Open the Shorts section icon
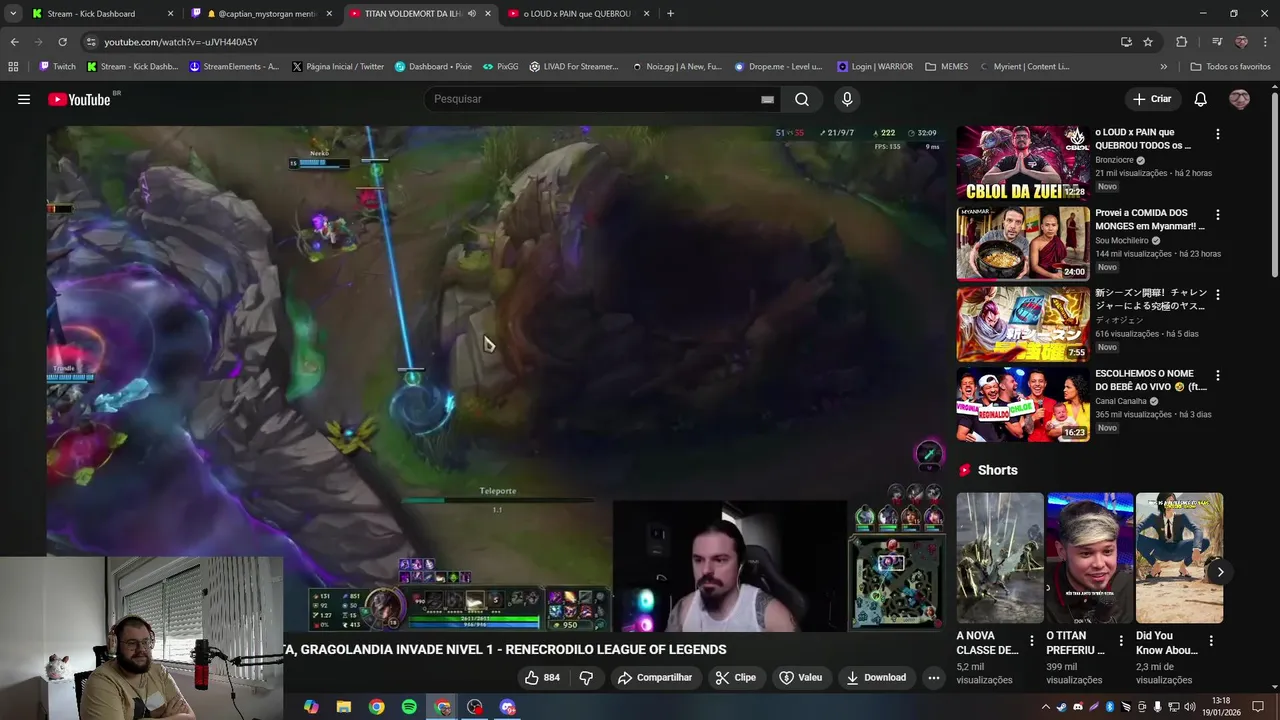The height and width of the screenshot is (720, 1280). (965, 470)
